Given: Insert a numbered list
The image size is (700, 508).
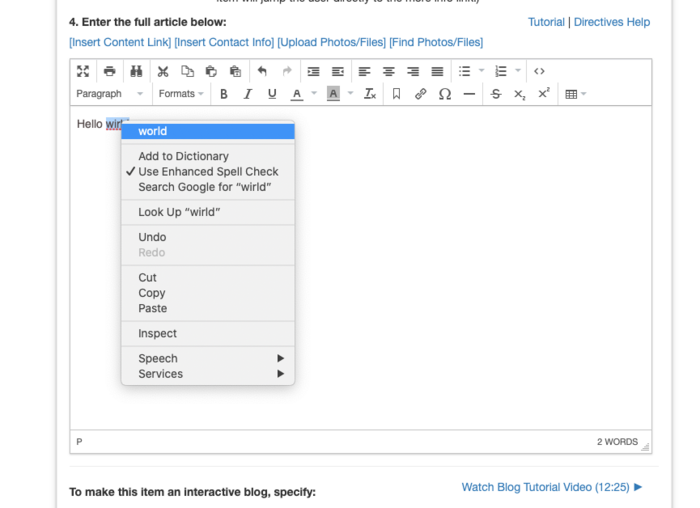Looking at the screenshot, I should coord(501,71).
